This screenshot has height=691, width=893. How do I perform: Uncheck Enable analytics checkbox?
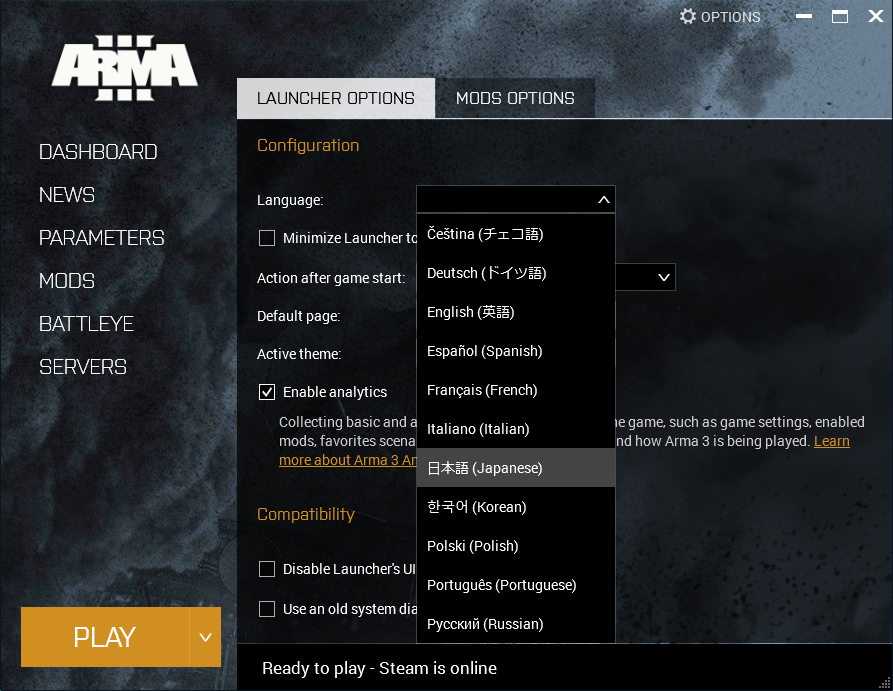click(x=267, y=392)
